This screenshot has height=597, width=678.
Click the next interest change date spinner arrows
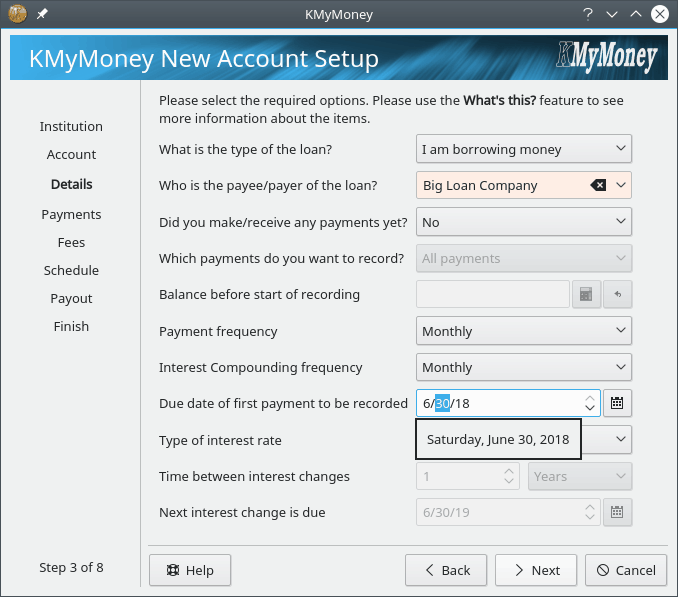coord(590,512)
